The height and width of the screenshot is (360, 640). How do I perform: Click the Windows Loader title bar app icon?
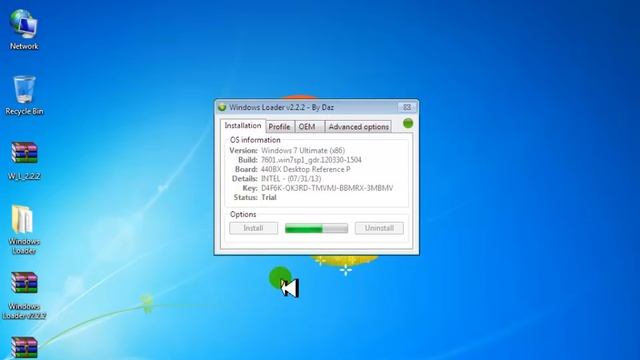coord(222,107)
